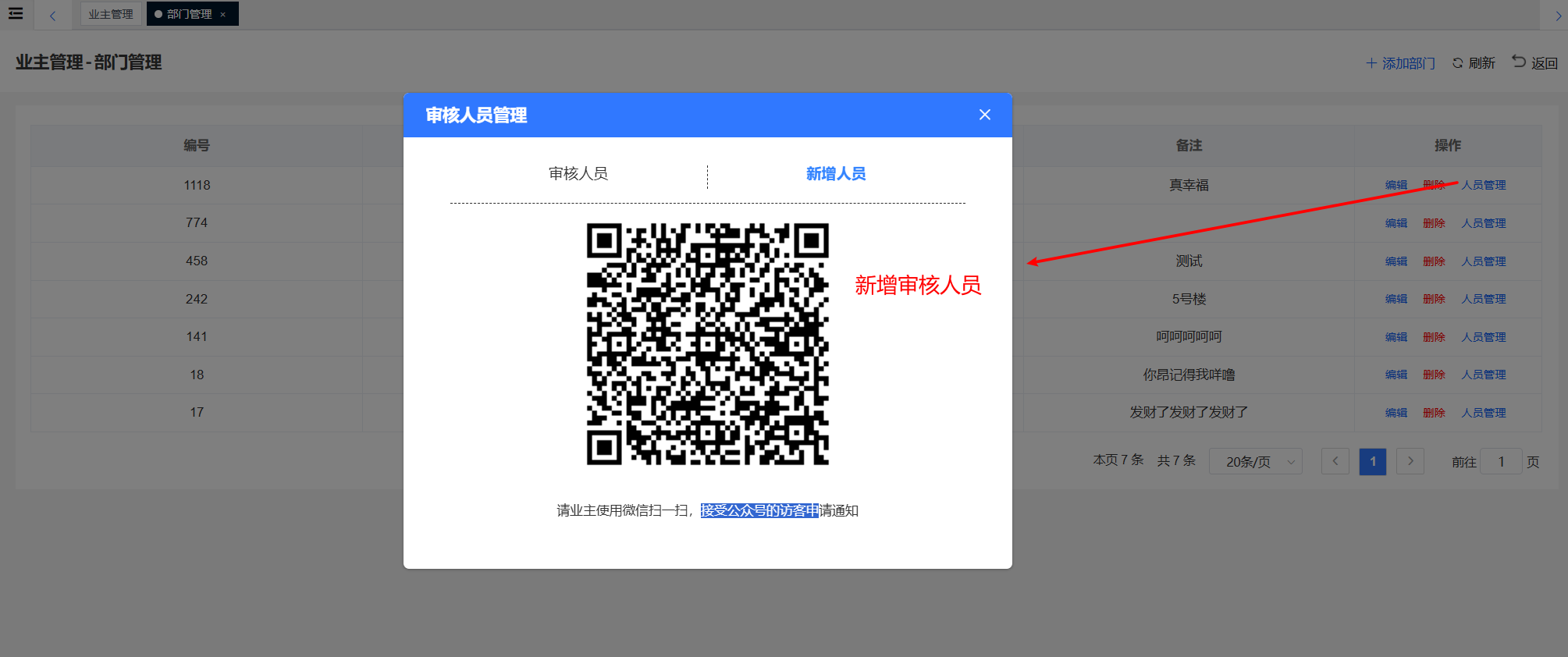
Task: Go to next page arrow
Action: (x=1410, y=461)
